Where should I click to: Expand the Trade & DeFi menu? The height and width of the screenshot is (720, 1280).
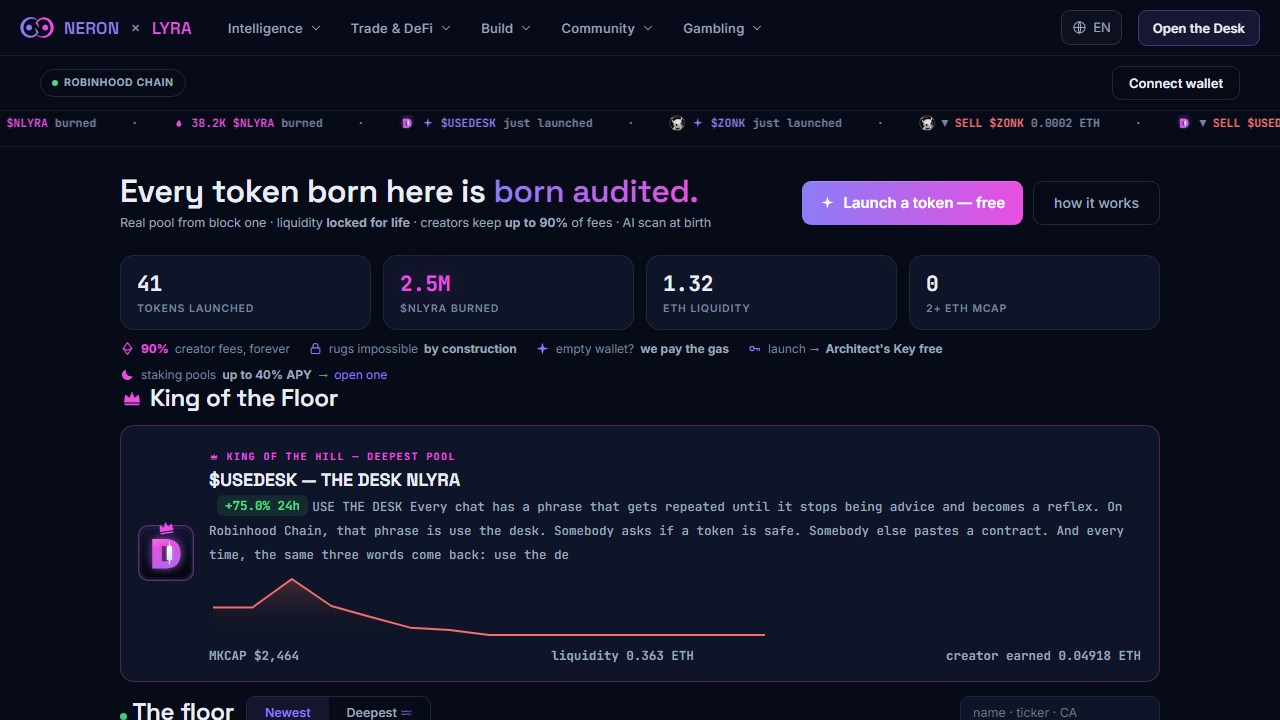coord(401,28)
